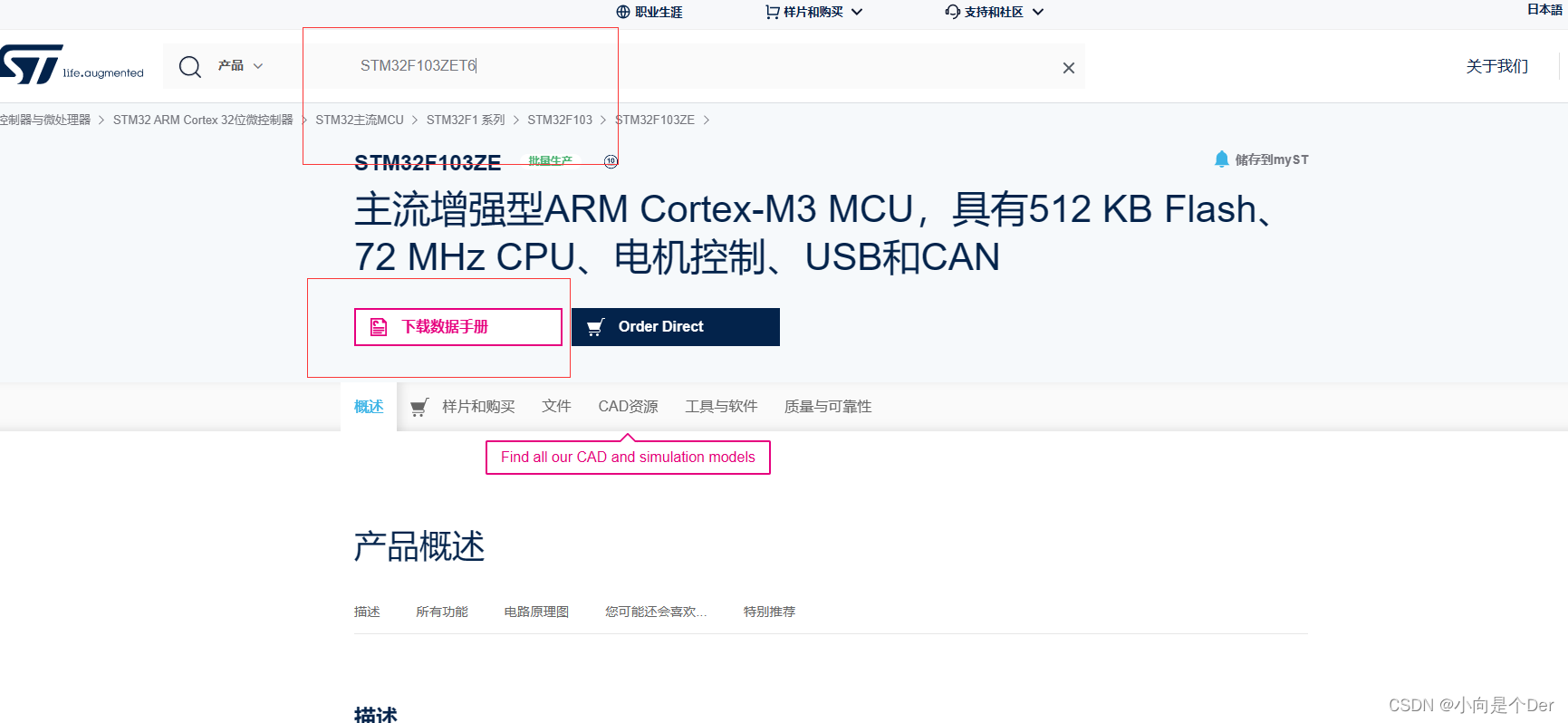Click the headset icon beside 支持和社区
This screenshot has width=1568, height=723.
coord(953,12)
